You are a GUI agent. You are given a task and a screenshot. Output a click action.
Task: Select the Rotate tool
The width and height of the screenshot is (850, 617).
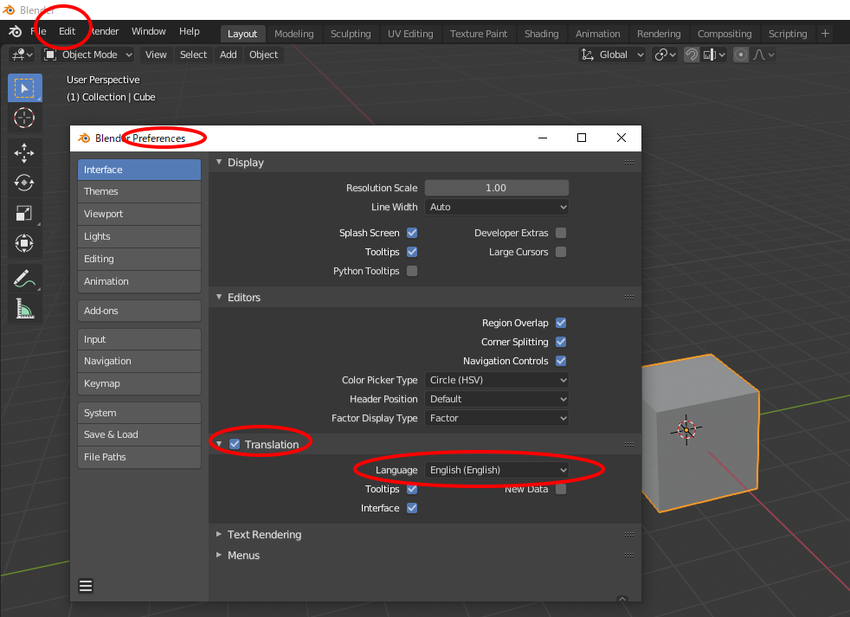[24, 183]
